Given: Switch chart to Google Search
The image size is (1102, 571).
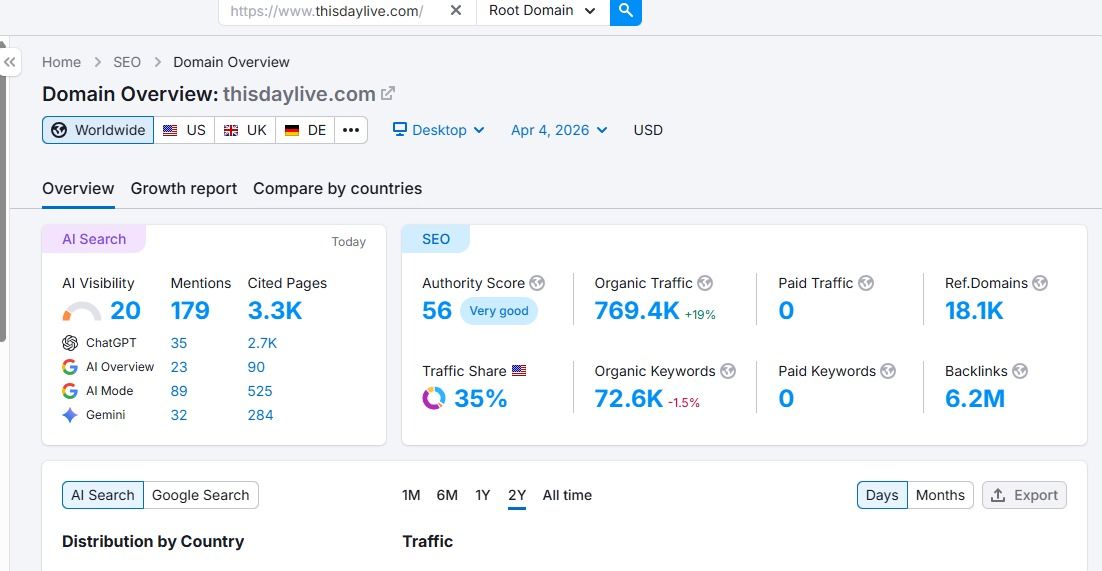Looking at the screenshot, I should click(x=201, y=495).
